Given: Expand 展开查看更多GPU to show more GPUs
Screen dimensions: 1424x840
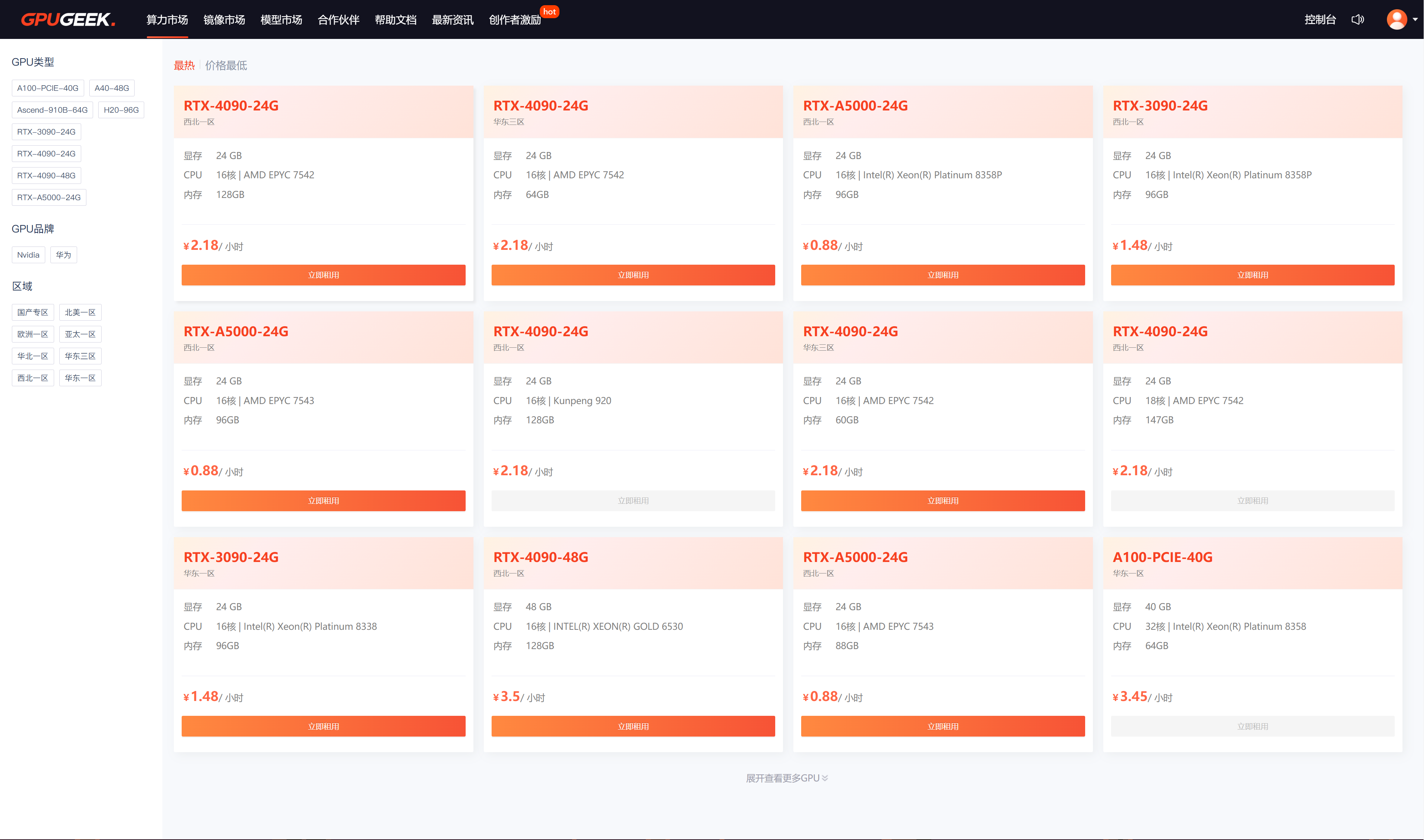Looking at the screenshot, I should click(787, 778).
